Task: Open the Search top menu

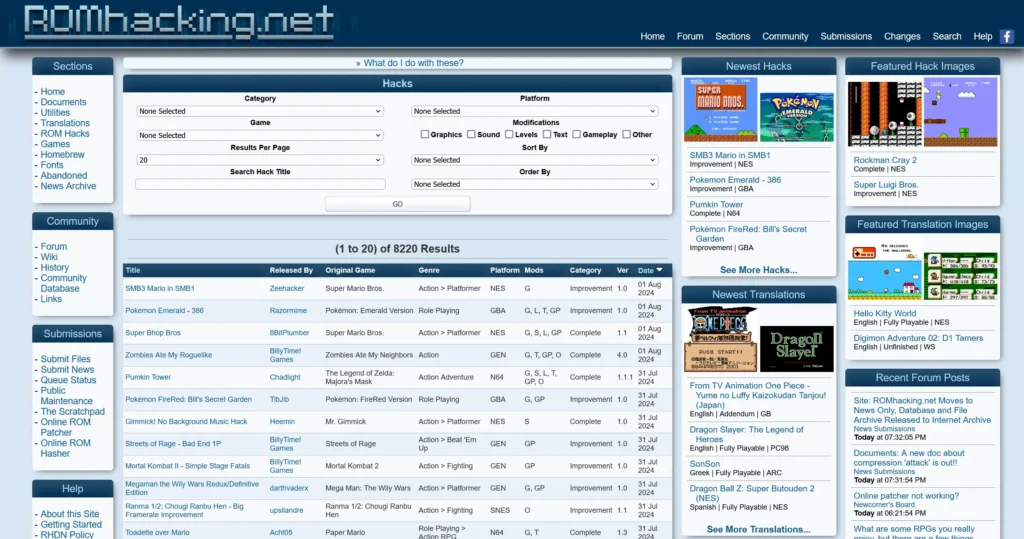Action: point(946,37)
